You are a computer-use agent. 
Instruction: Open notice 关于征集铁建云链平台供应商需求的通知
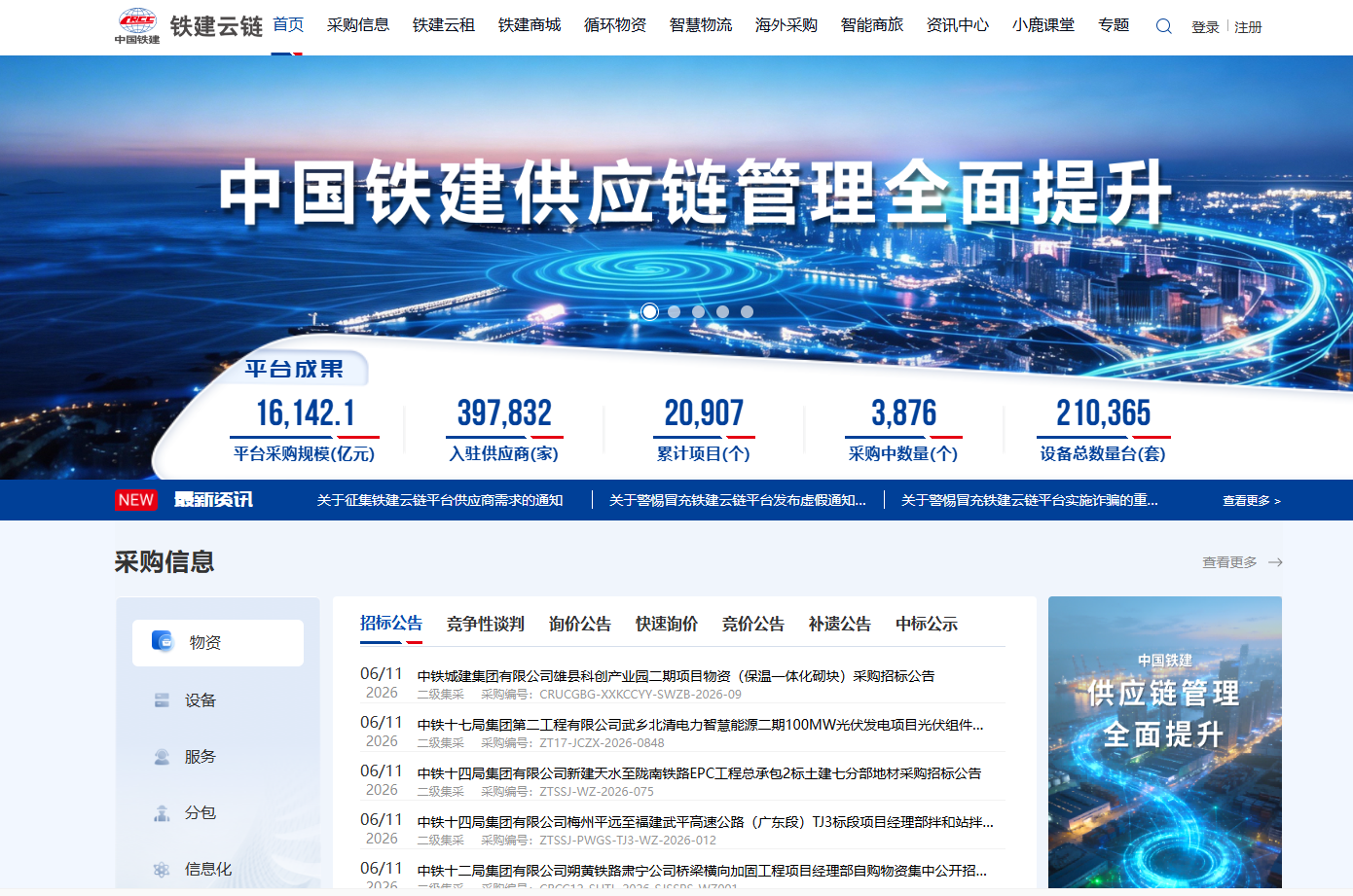coord(440,500)
